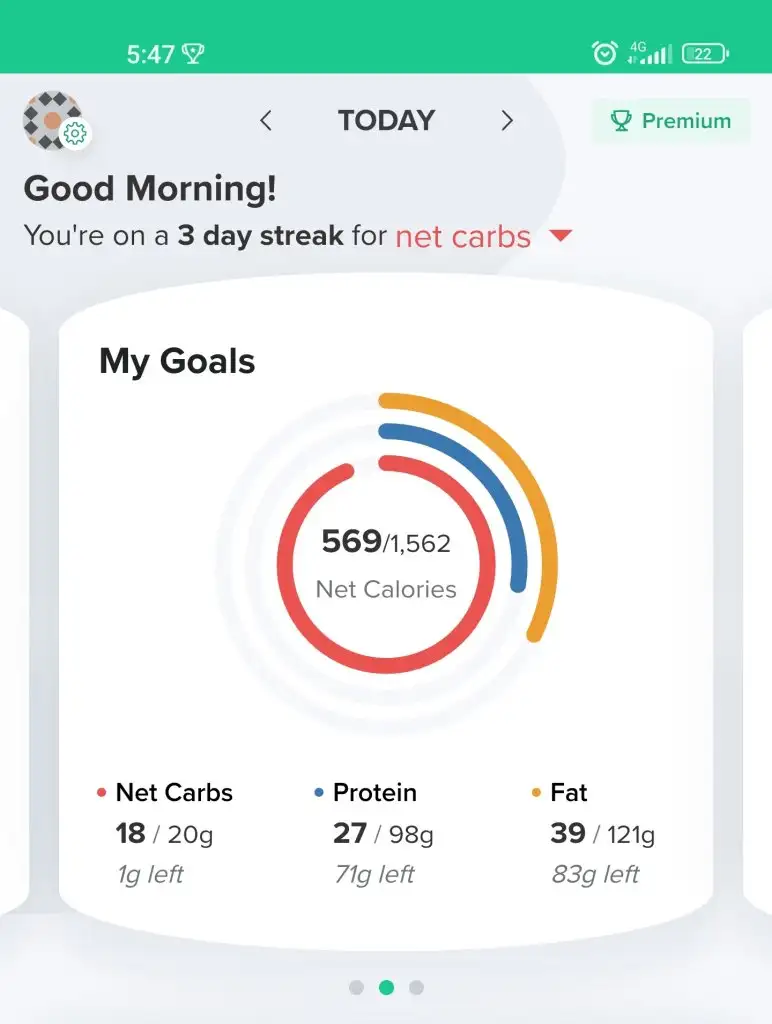
Task: Select the net carbs streak text
Action: coord(463,236)
